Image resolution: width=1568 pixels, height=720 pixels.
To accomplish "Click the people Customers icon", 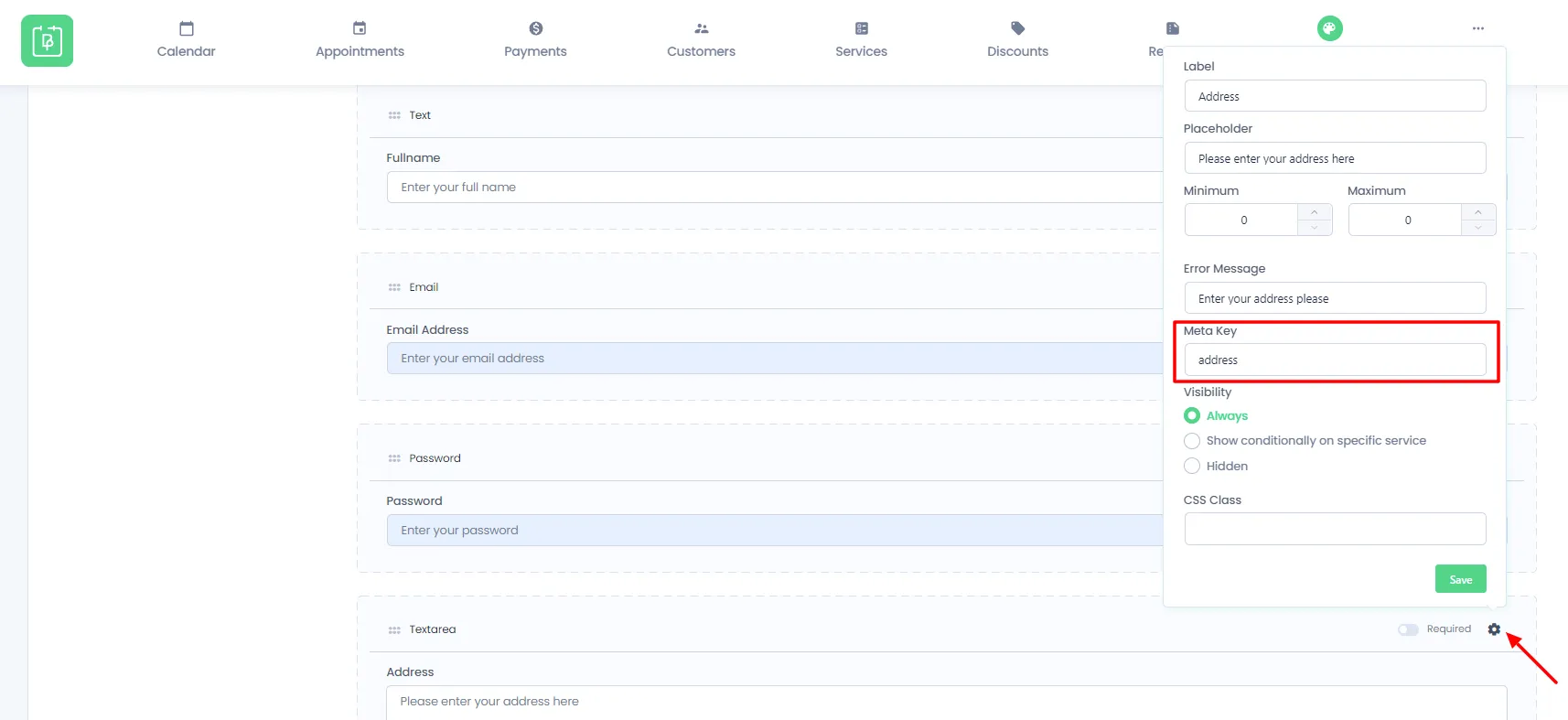I will click(x=702, y=28).
